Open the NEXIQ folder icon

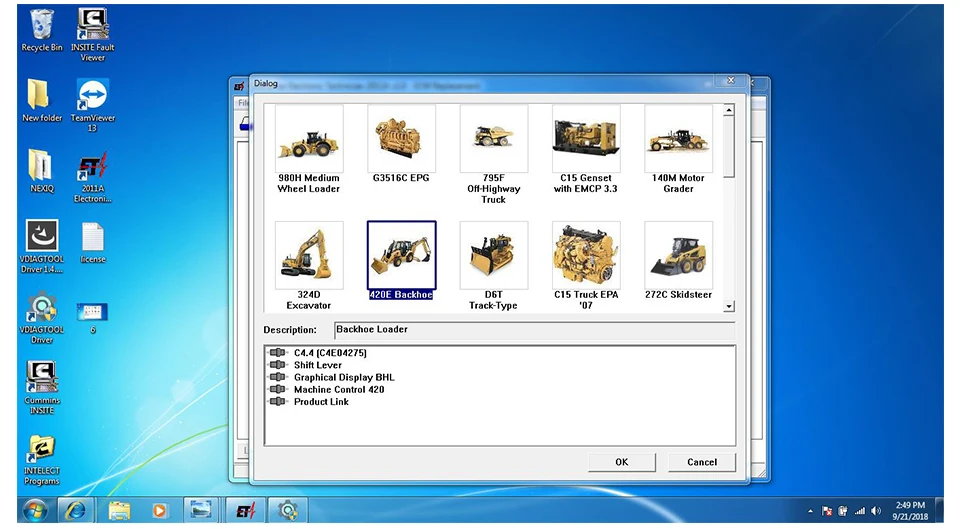point(42,171)
